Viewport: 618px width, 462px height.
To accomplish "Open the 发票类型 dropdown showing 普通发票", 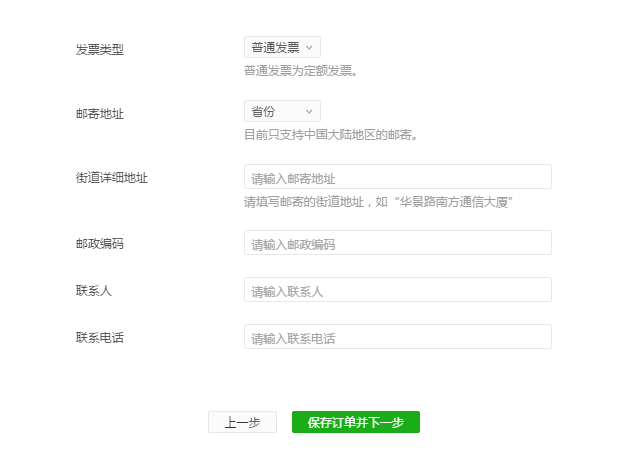I will coord(282,47).
